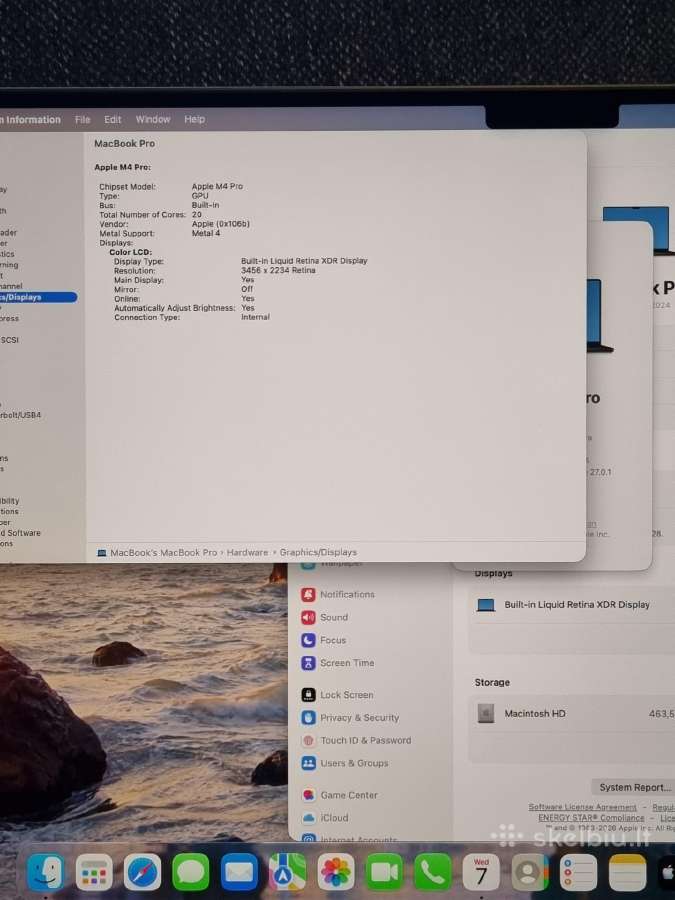Click Hardware in the path bar
The image size is (675, 900).
click(x=247, y=552)
